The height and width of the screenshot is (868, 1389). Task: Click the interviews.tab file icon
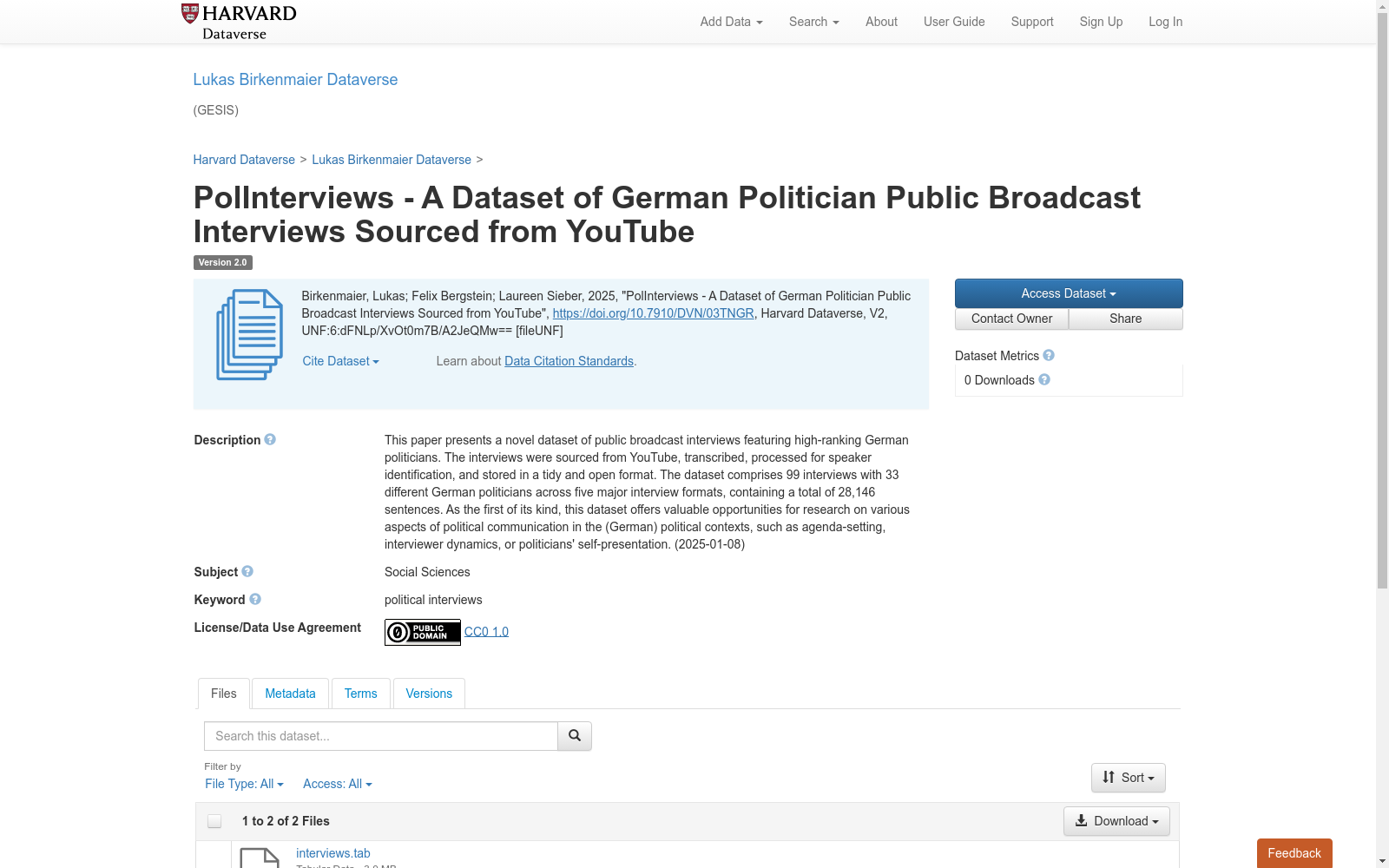[x=259, y=858]
